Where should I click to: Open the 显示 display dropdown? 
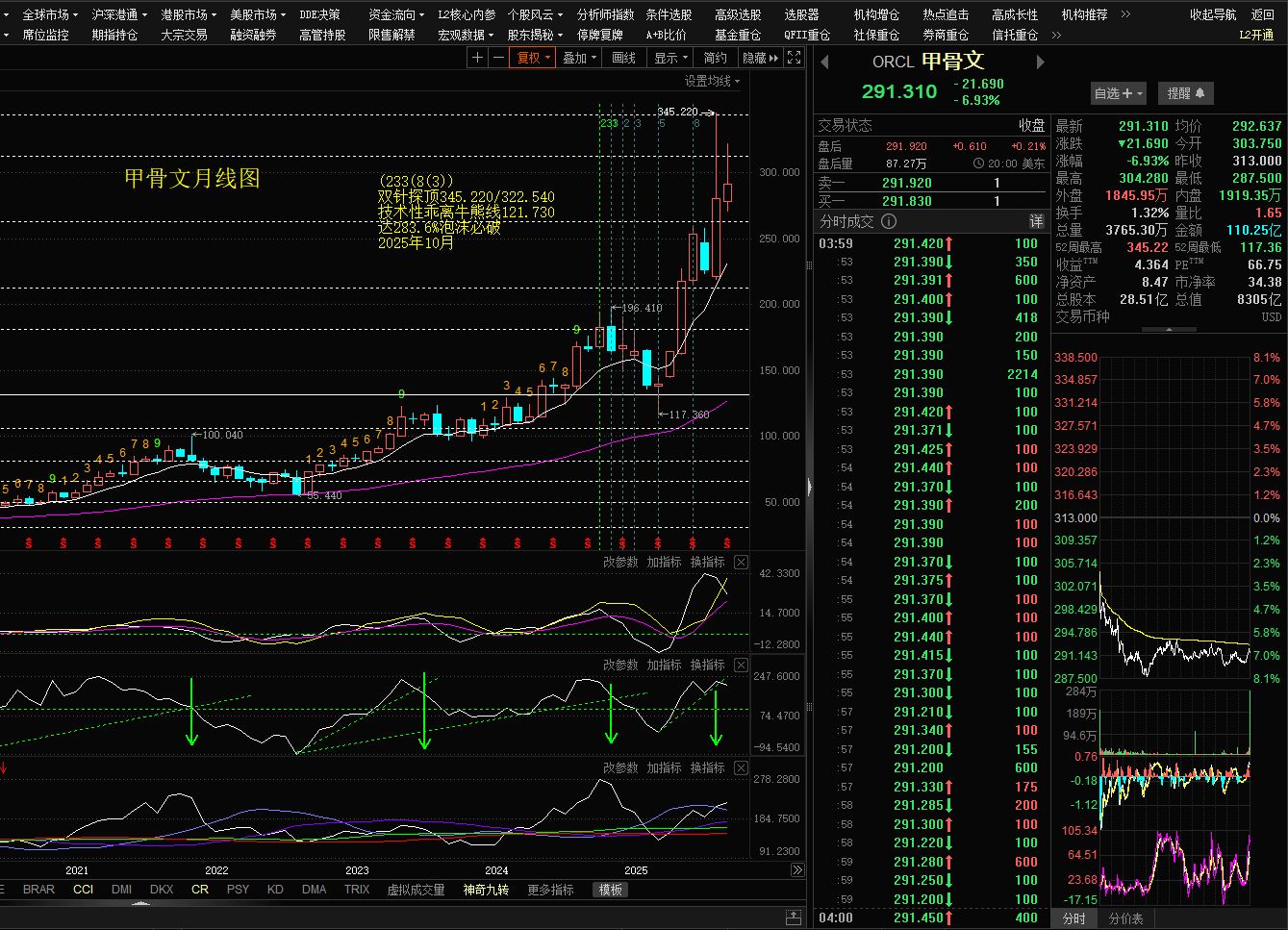pos(670,58)
